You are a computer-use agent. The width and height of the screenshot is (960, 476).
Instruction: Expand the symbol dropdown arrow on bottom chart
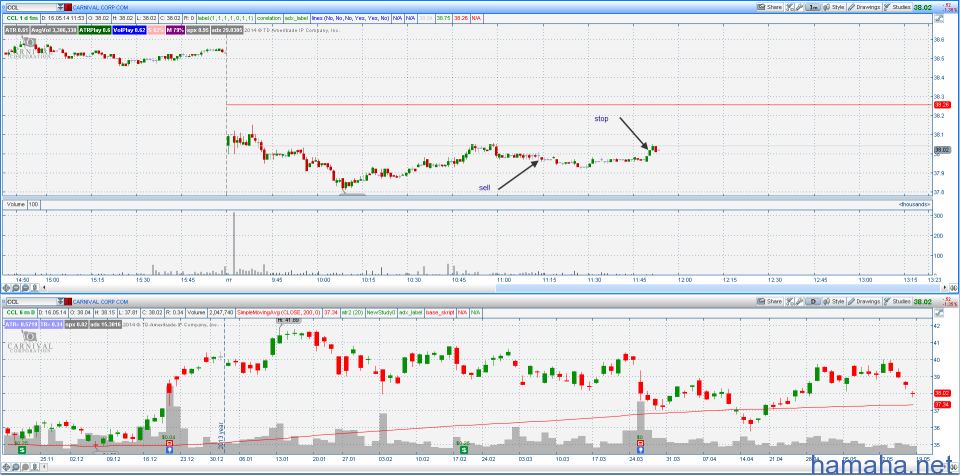(60, 301)
